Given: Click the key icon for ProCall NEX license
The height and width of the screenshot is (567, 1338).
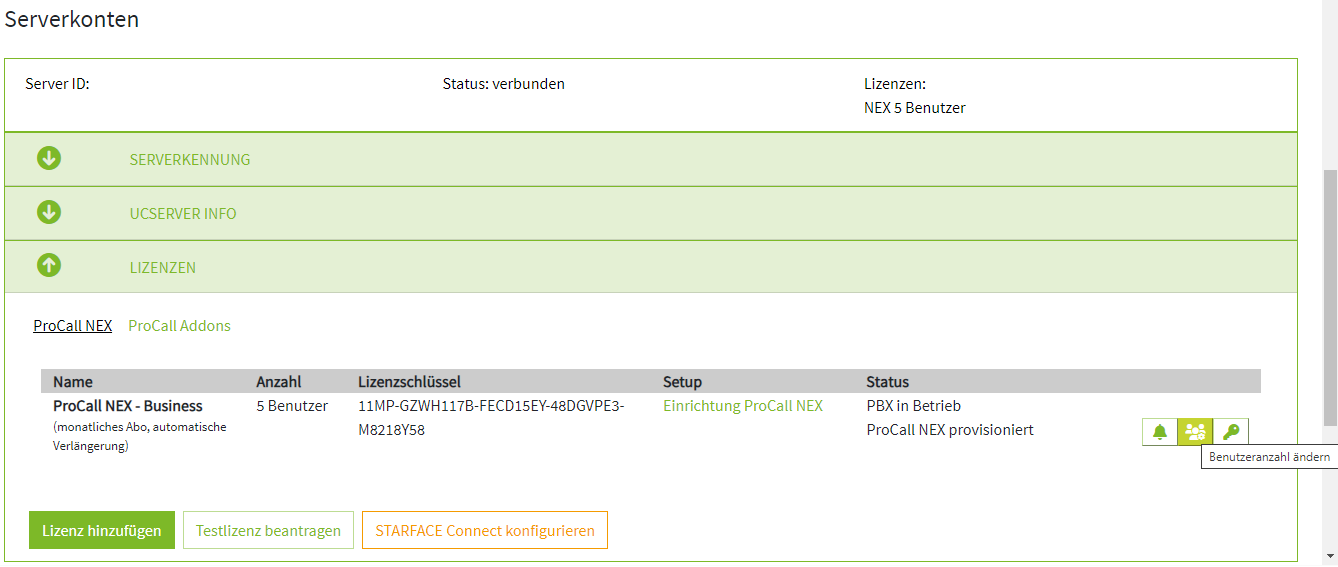Looking at the screenshot, I should coord(1231,432).
